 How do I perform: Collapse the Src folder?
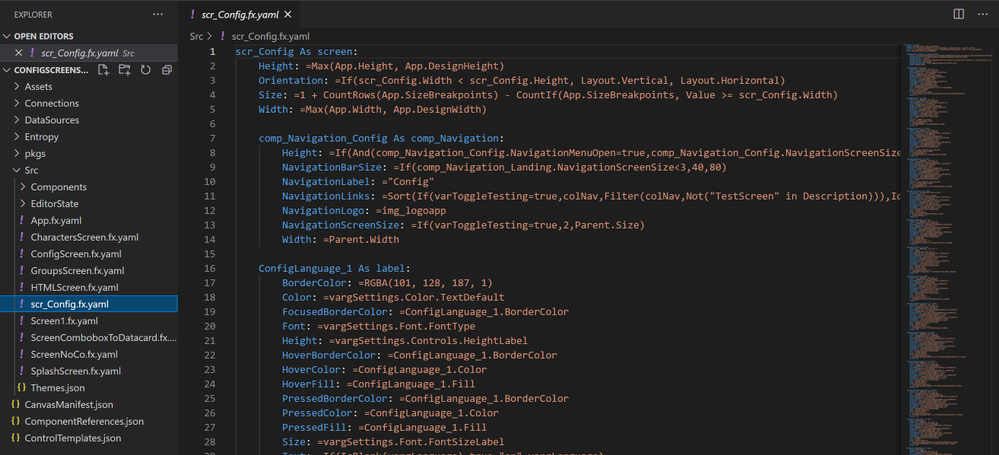(31, 170)
